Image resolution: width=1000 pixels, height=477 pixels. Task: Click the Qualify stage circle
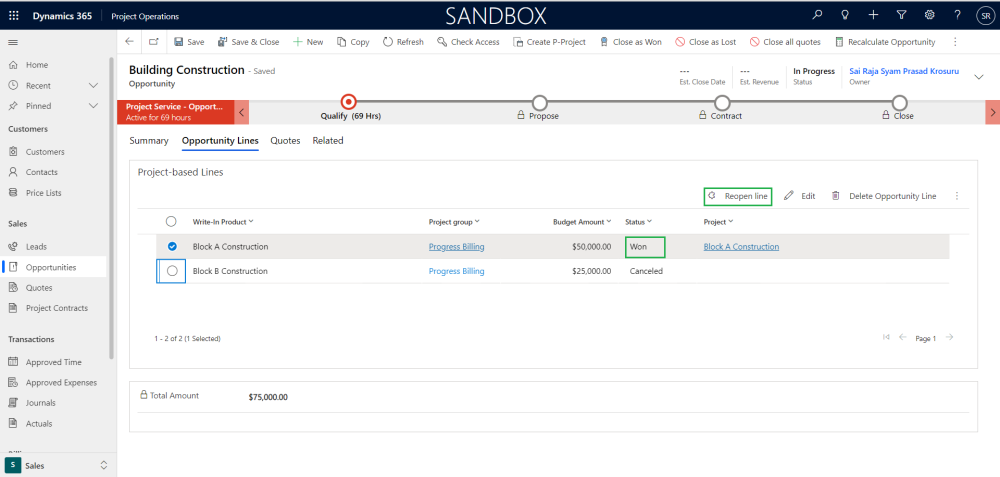coord(348,101)
